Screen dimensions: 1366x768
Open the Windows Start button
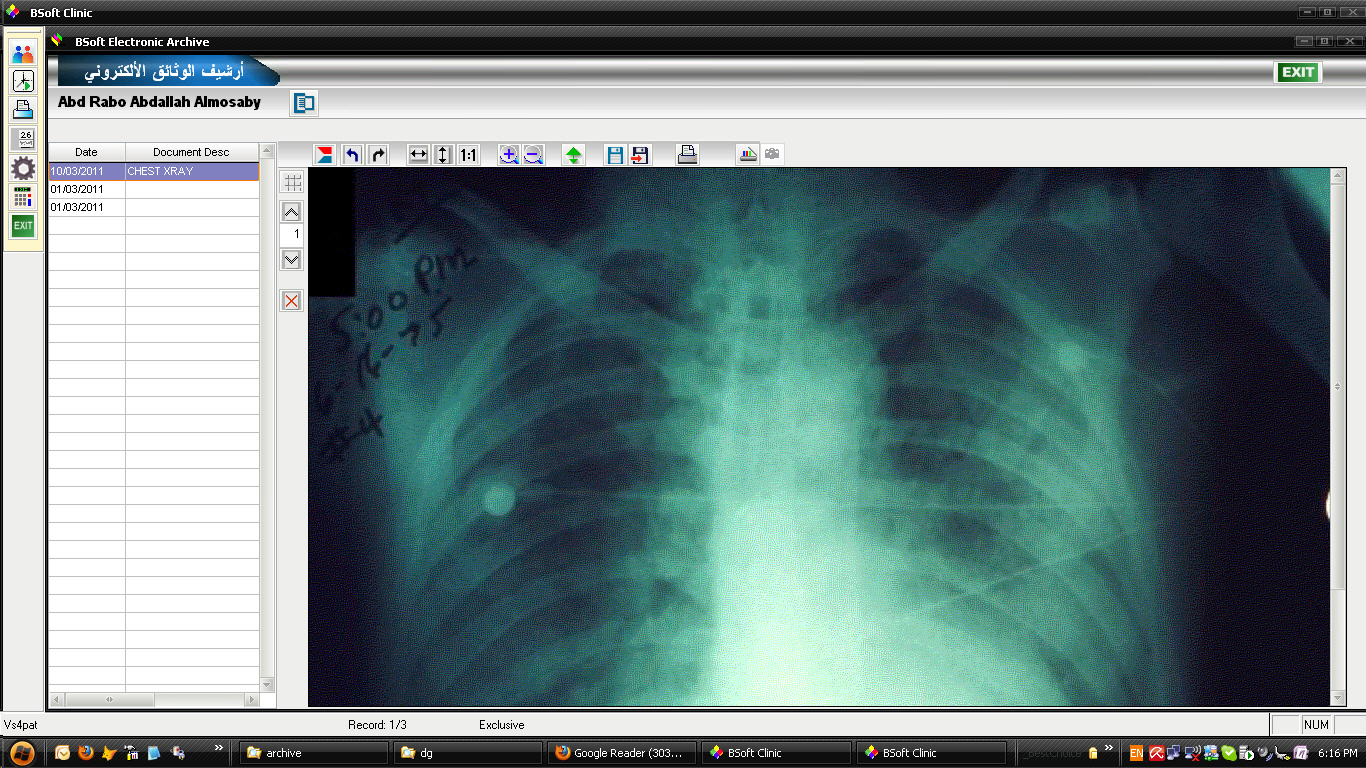point(22,753)
